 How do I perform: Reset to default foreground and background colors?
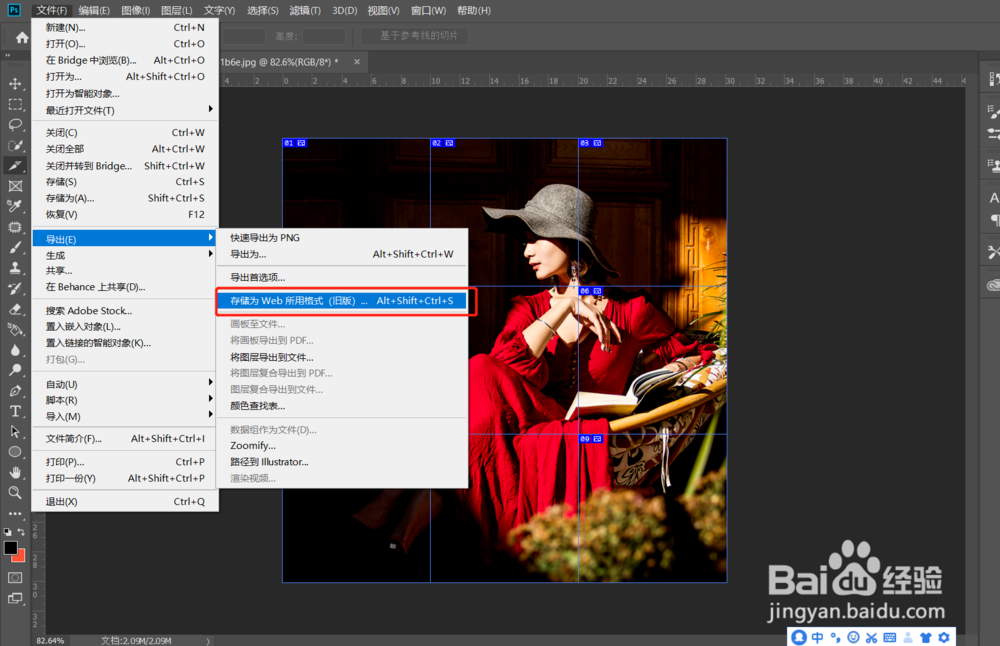7,531
